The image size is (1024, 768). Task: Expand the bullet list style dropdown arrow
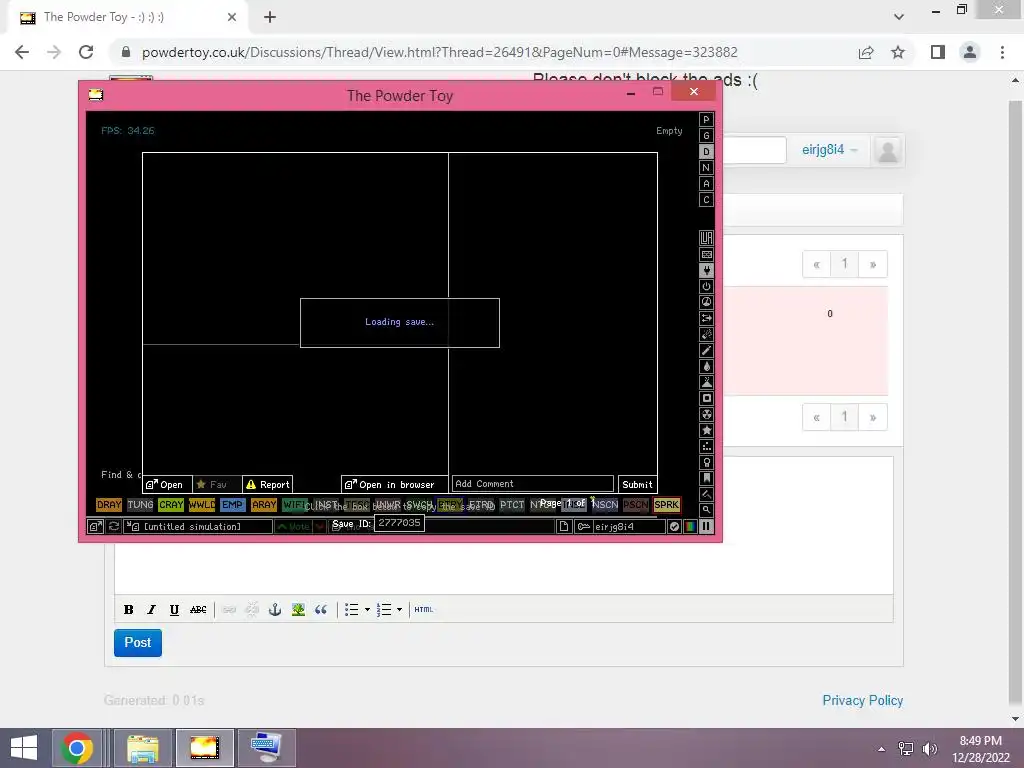click(367, 609)
